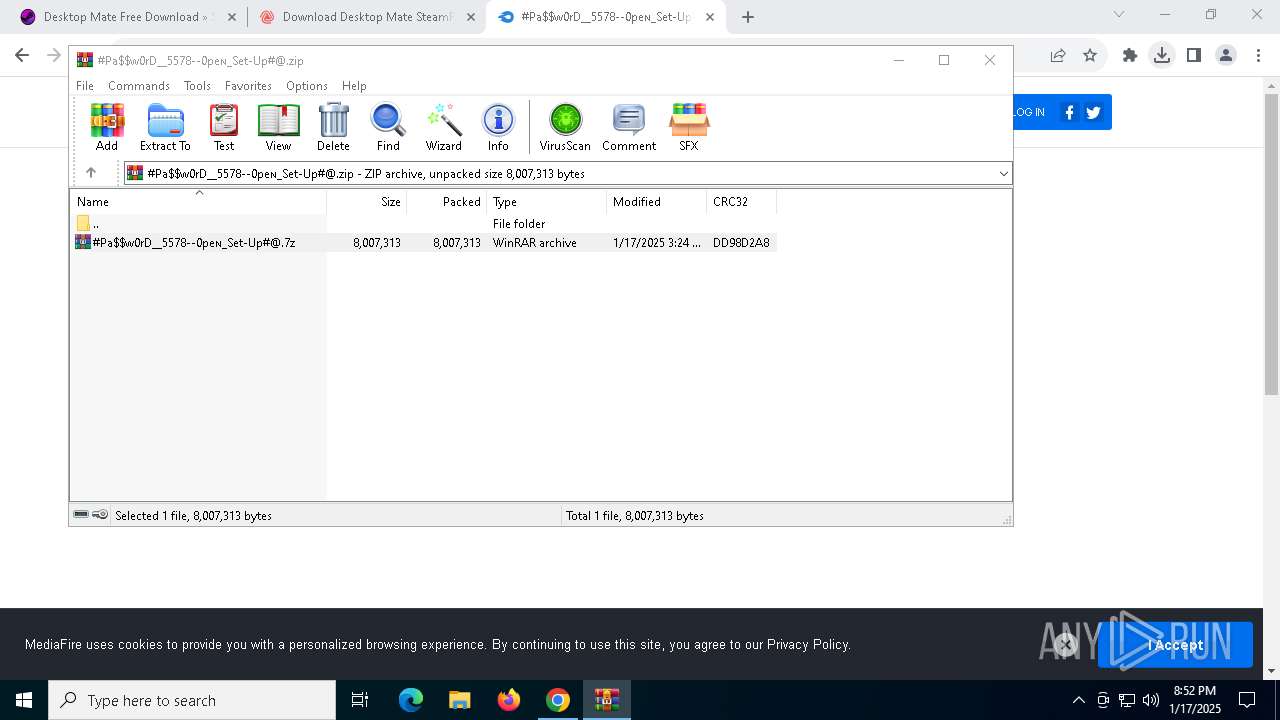The image size is (1280, 720).
Task: Open the Comment tool
Action: click(x=629, y=127)
